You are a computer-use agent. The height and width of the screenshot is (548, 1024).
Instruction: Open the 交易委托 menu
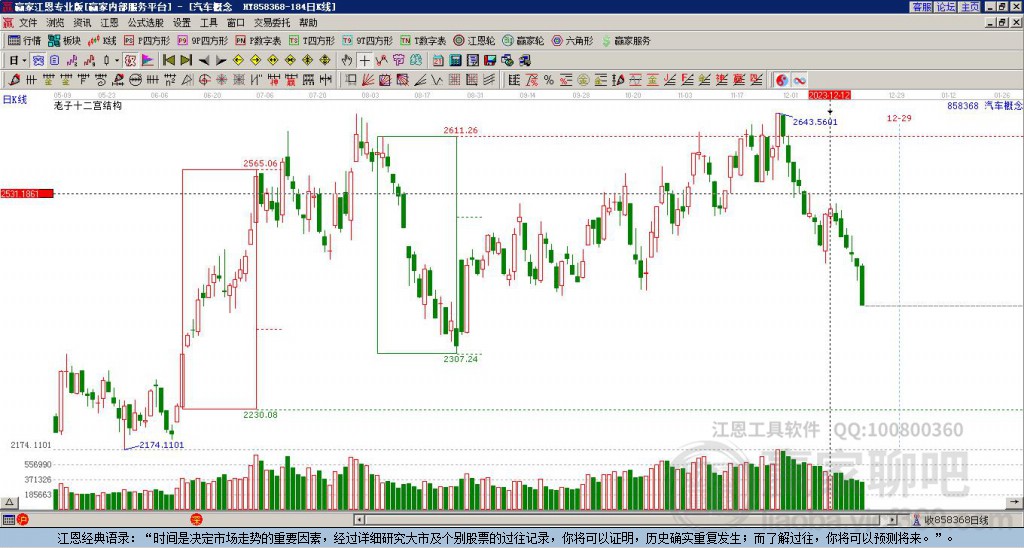click(272, 23)
